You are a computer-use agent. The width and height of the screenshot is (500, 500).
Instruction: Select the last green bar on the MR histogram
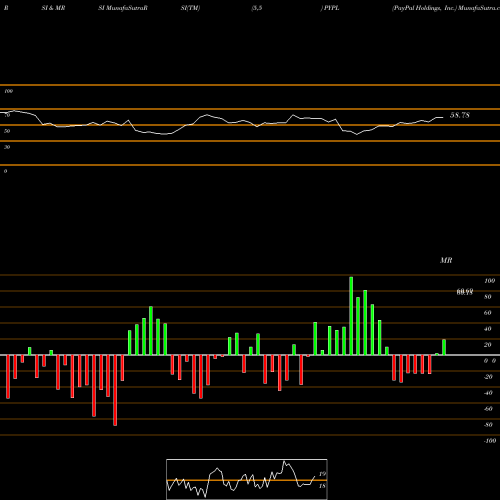click(444, 347)
